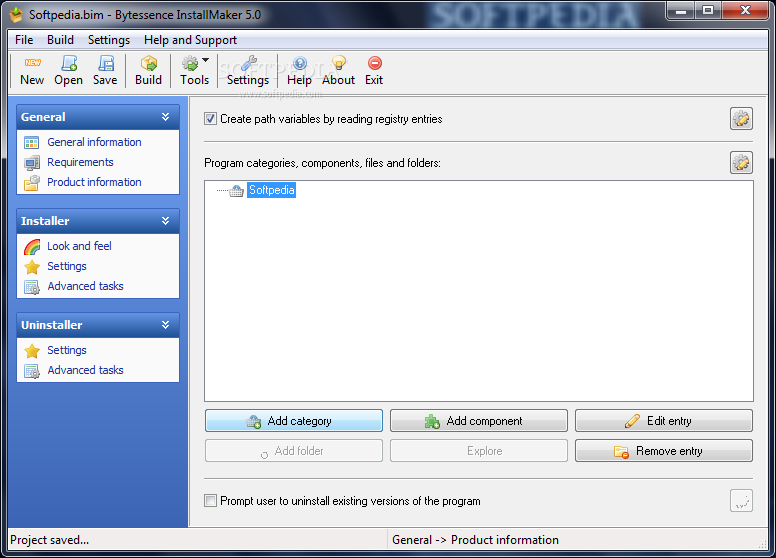
Task: Collapse the Uninstaller sidebar panel
Action: tap(165, 325)
